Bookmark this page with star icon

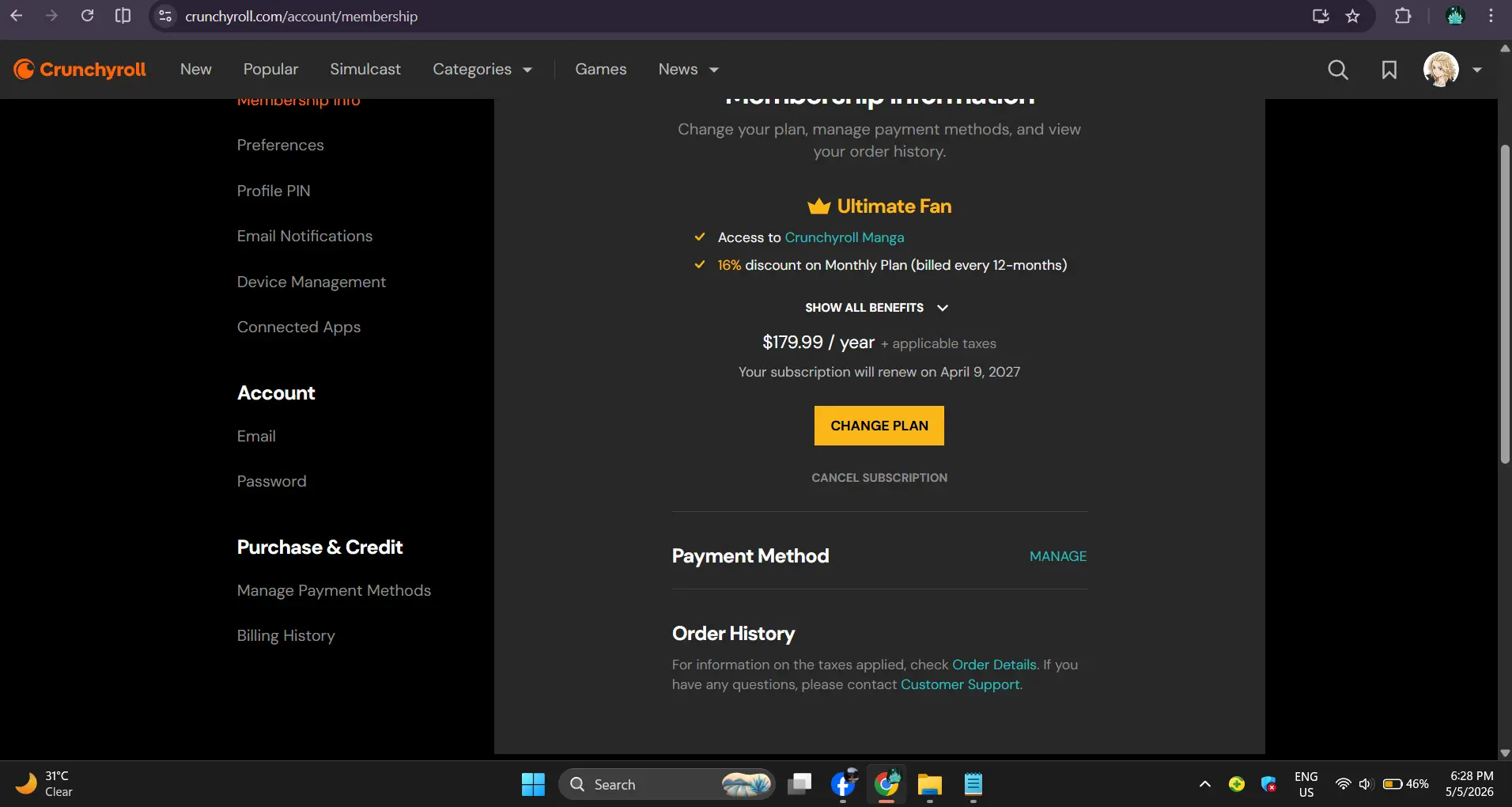point(1353,16)
